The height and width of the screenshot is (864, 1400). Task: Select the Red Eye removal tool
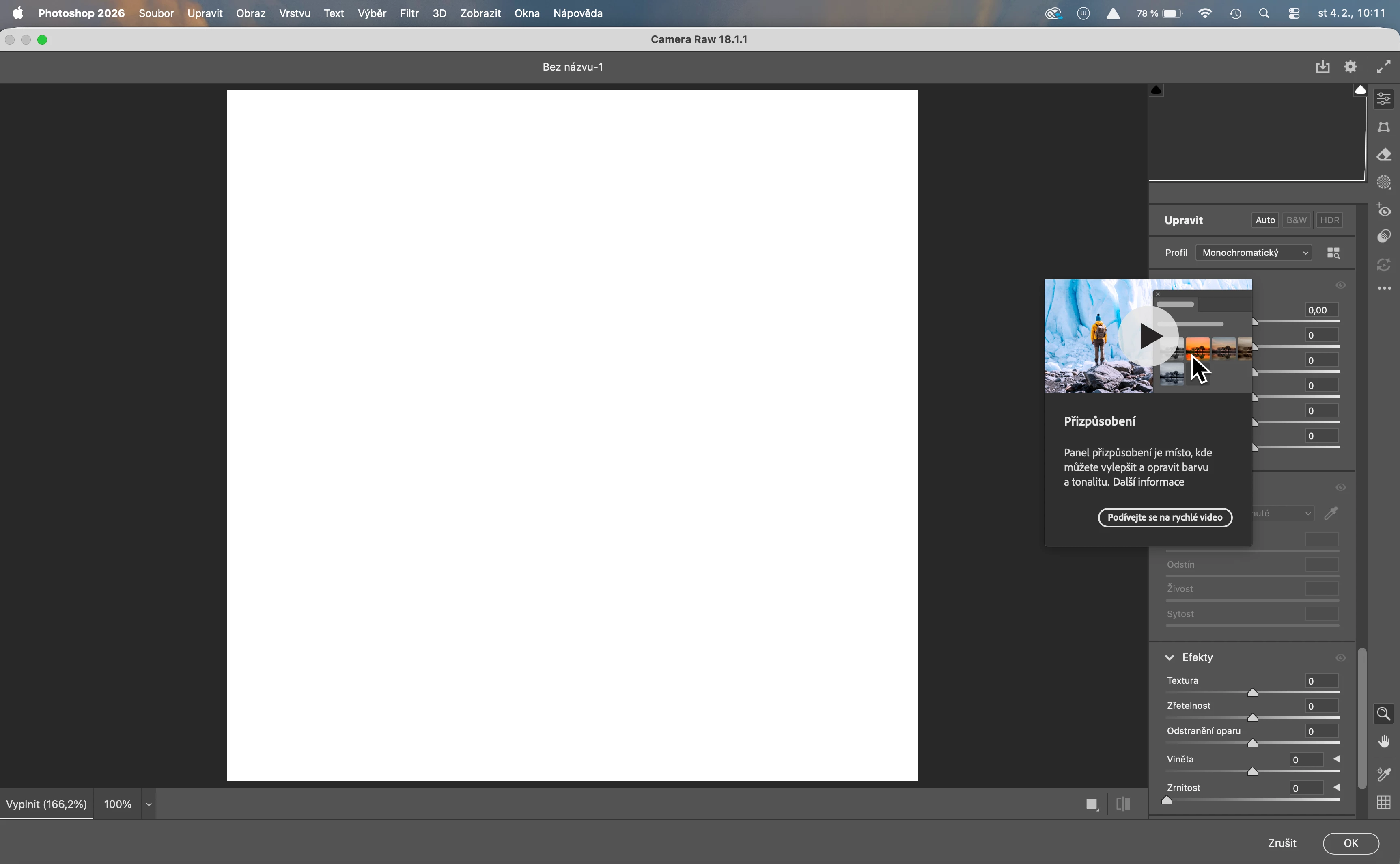pyautogui.click(x=1384, y=210)
